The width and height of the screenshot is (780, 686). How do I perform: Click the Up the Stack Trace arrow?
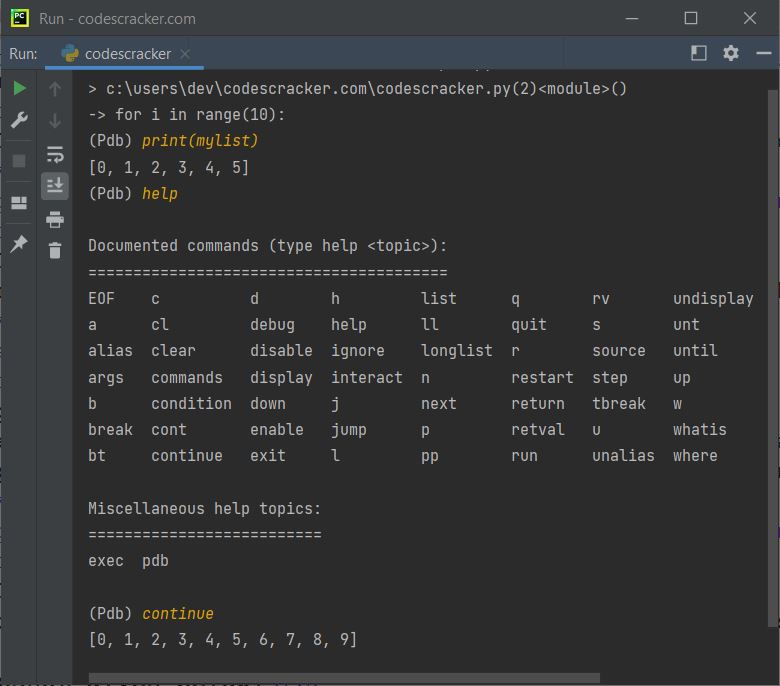[55, 89]
